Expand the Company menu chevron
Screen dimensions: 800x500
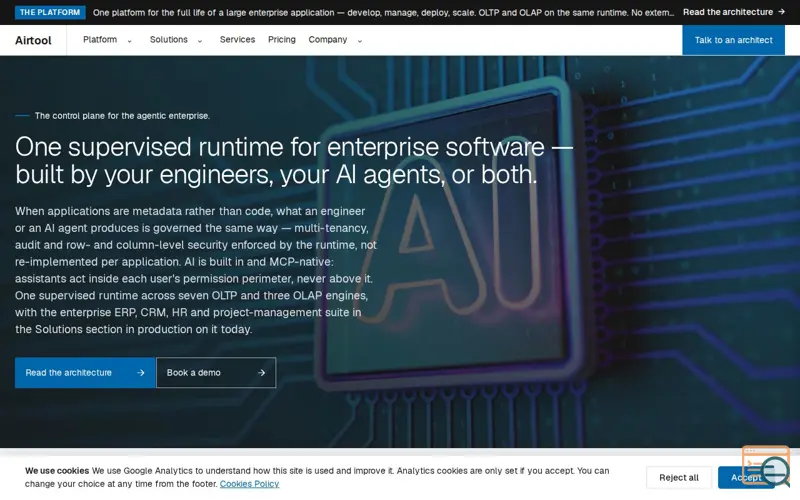(360, 41)
